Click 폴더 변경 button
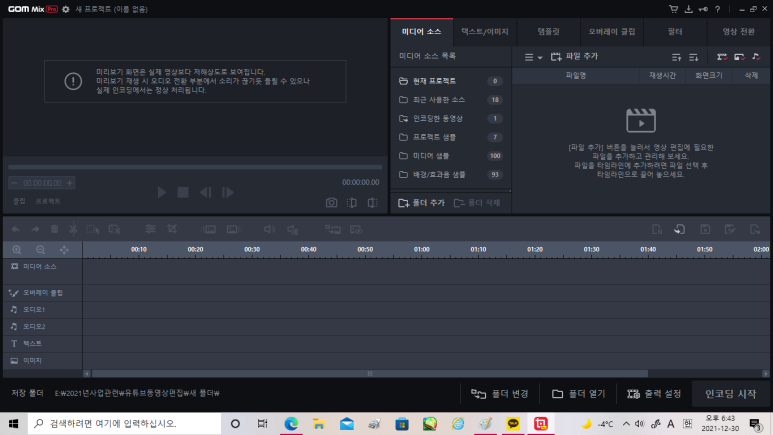 point(500,394)
